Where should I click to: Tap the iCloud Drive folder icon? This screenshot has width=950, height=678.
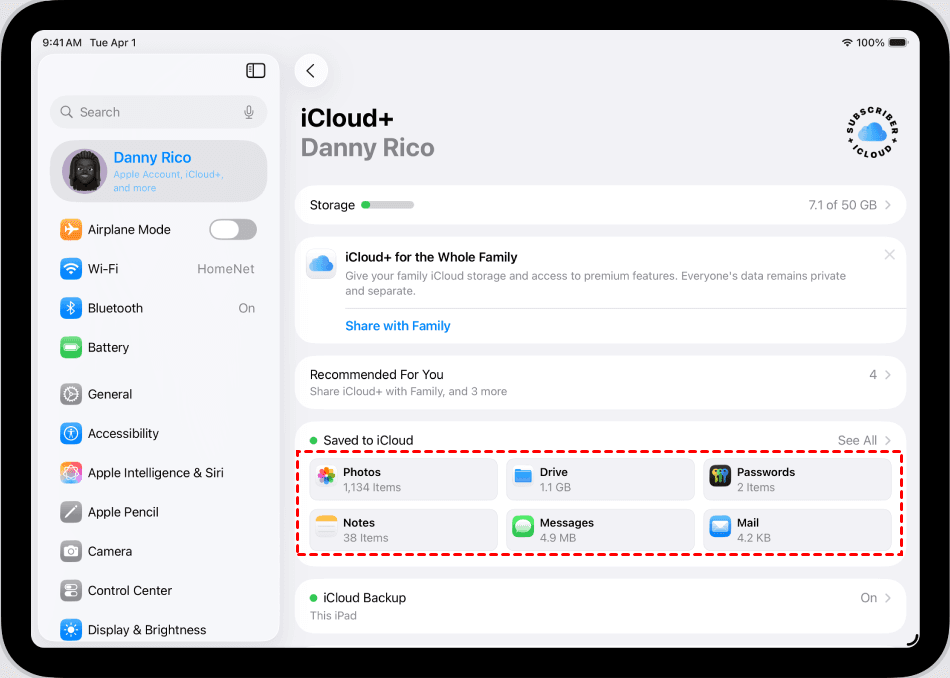[523, 476]
